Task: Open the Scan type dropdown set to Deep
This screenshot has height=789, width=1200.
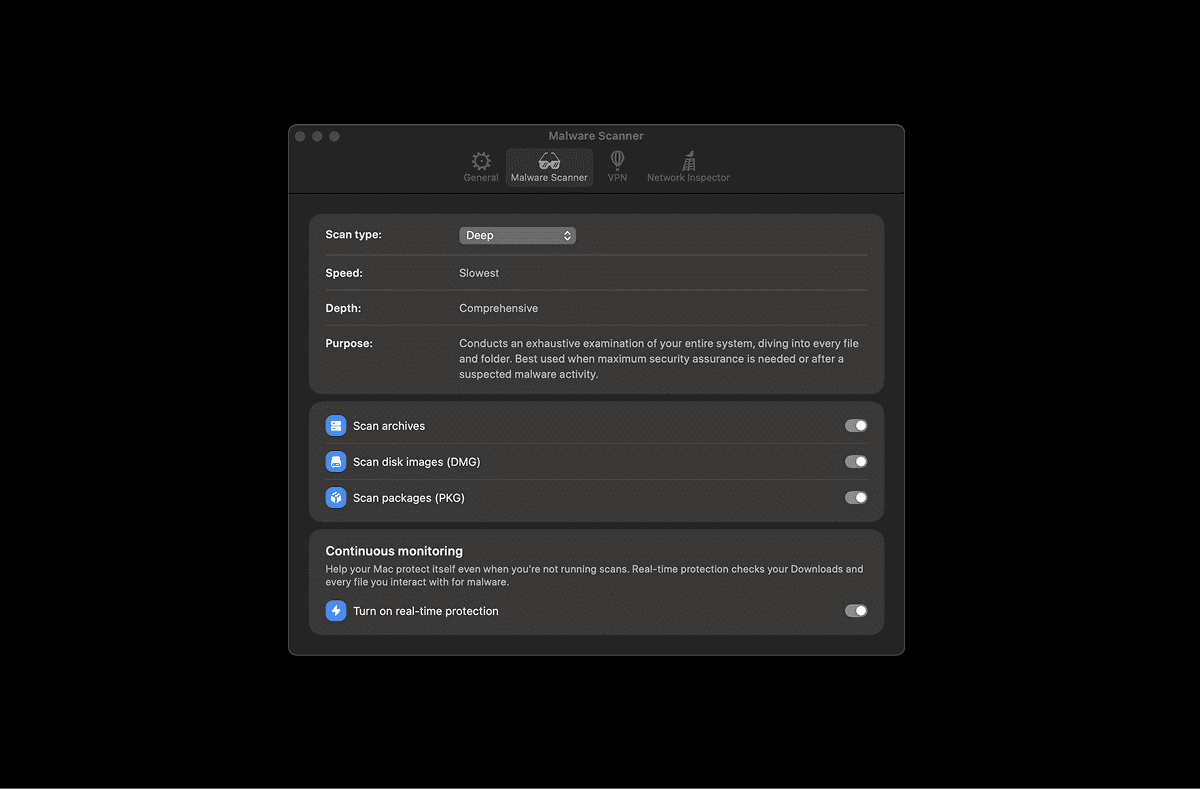Action: tap(517, 236)
